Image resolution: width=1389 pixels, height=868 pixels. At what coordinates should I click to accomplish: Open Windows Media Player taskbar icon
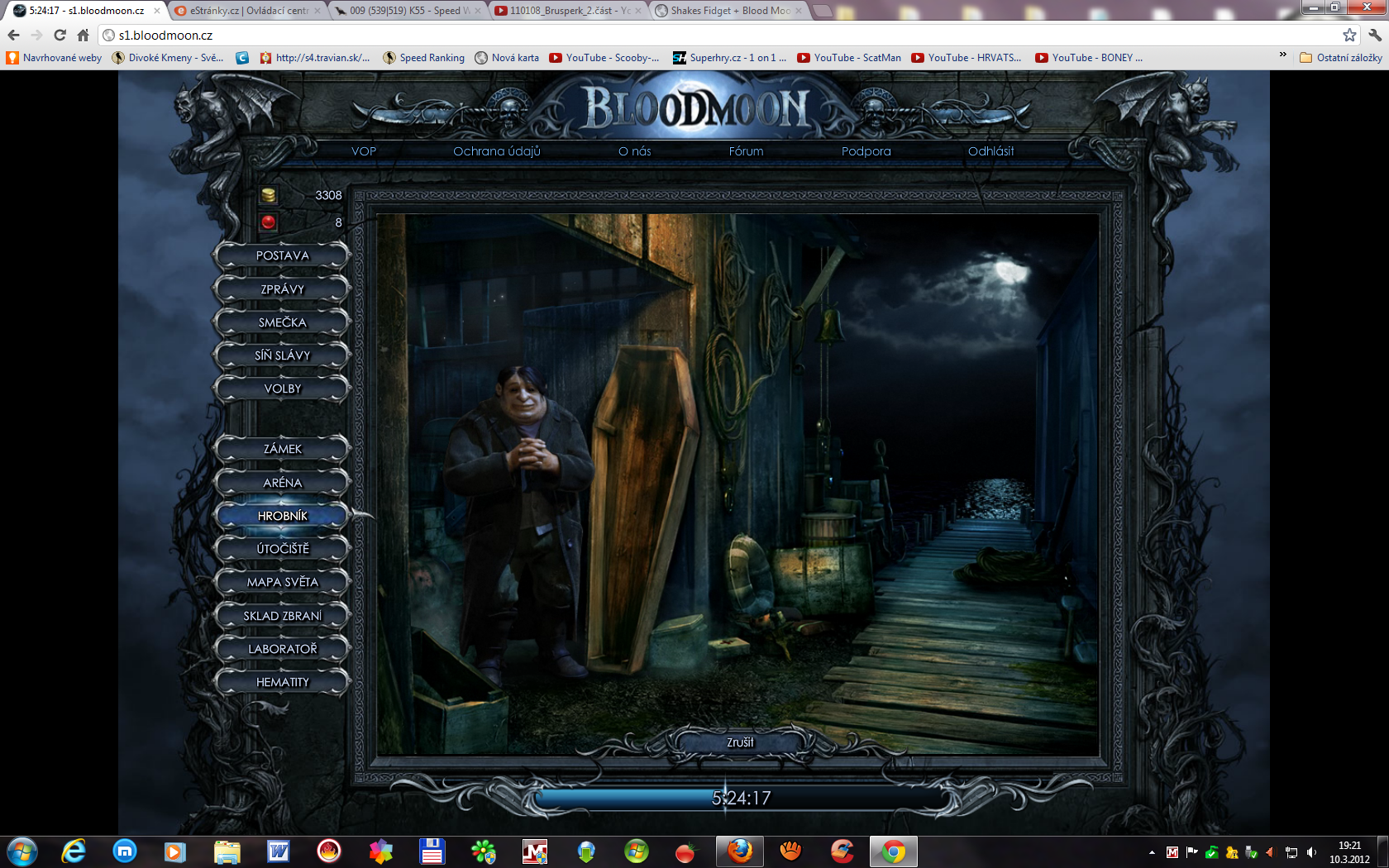[x=175, y=851]
